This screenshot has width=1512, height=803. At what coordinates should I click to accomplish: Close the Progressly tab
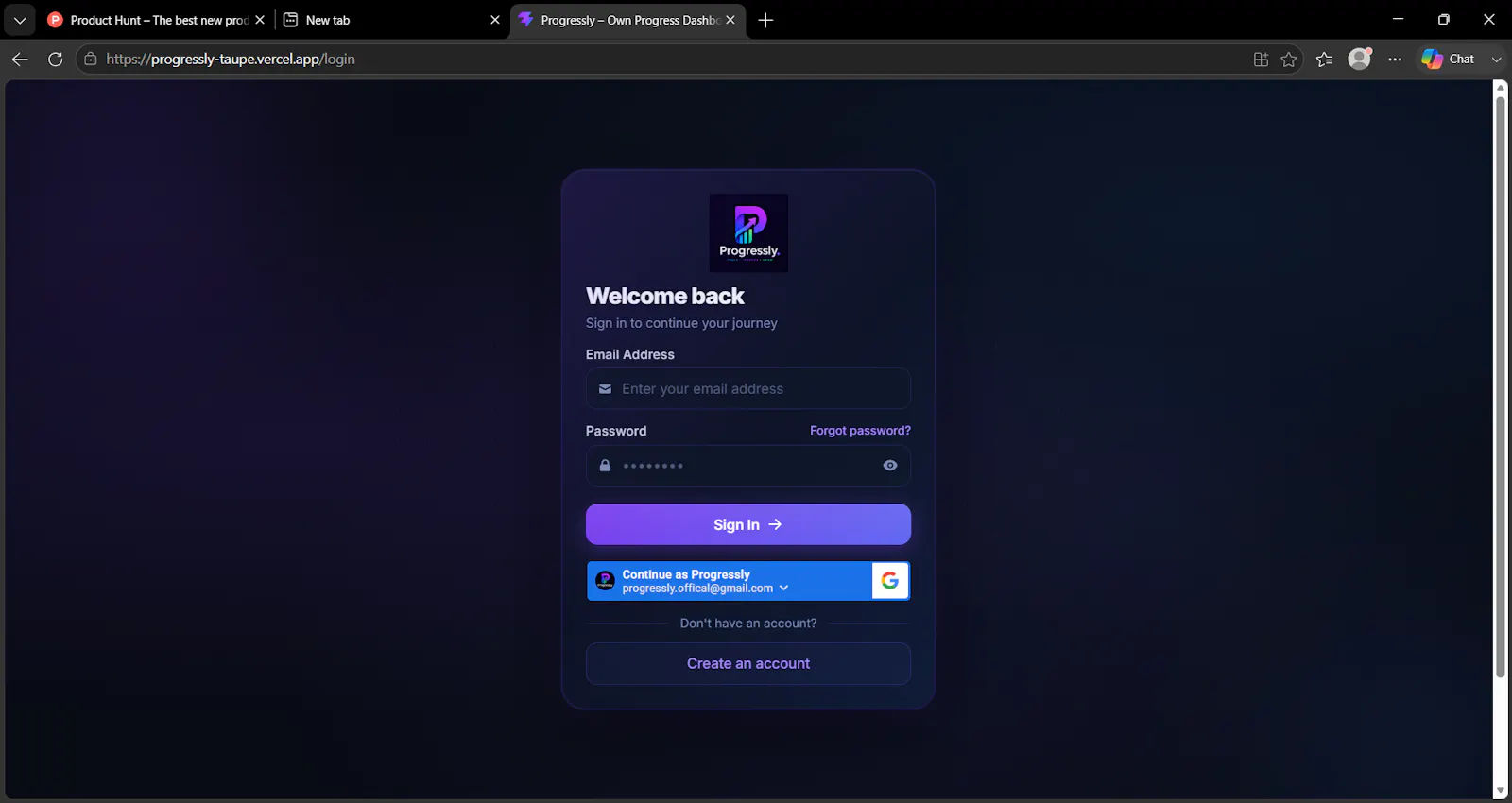click(x=730, y=20)
